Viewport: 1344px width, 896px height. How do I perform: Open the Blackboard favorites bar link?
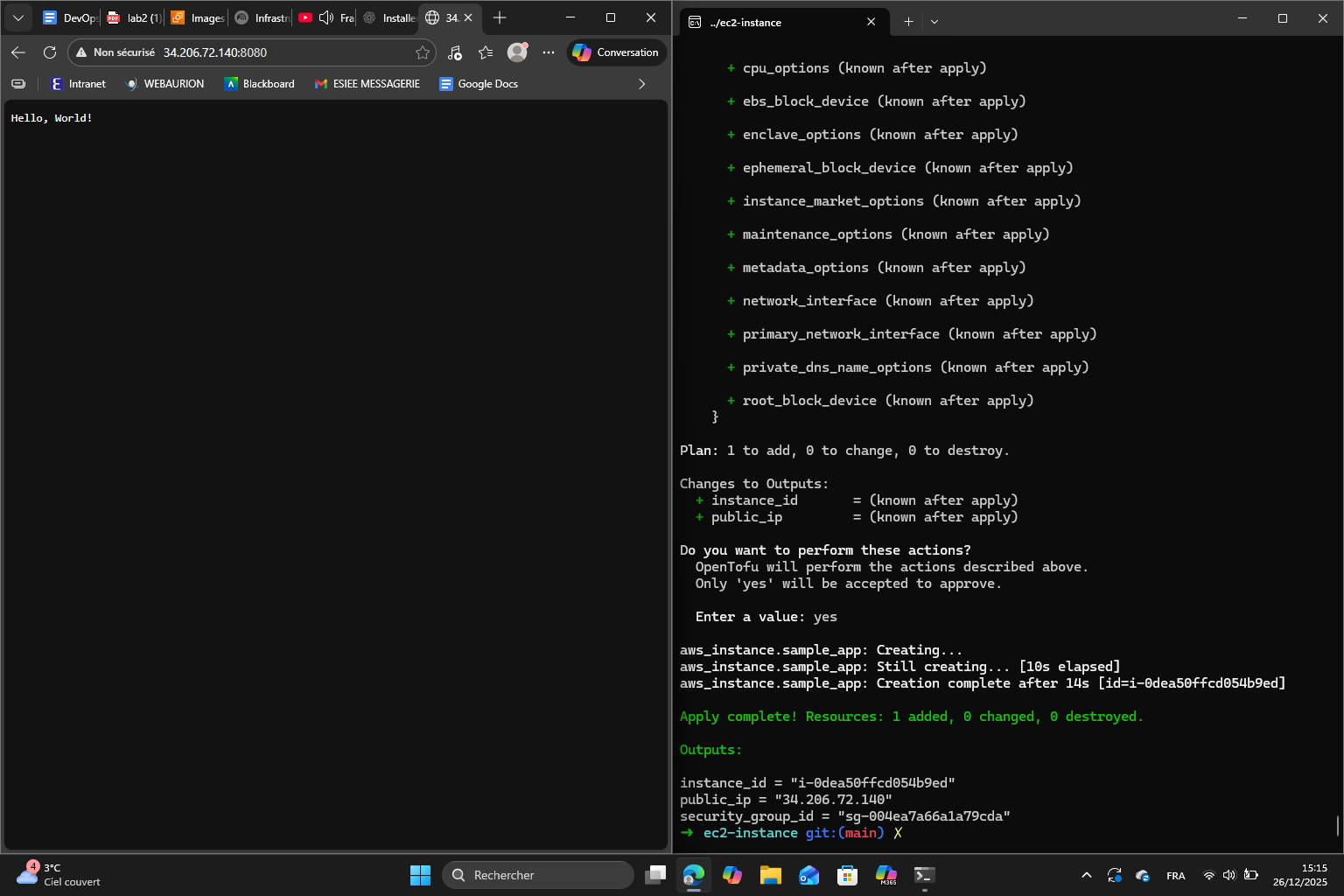(x=259, y=84)
